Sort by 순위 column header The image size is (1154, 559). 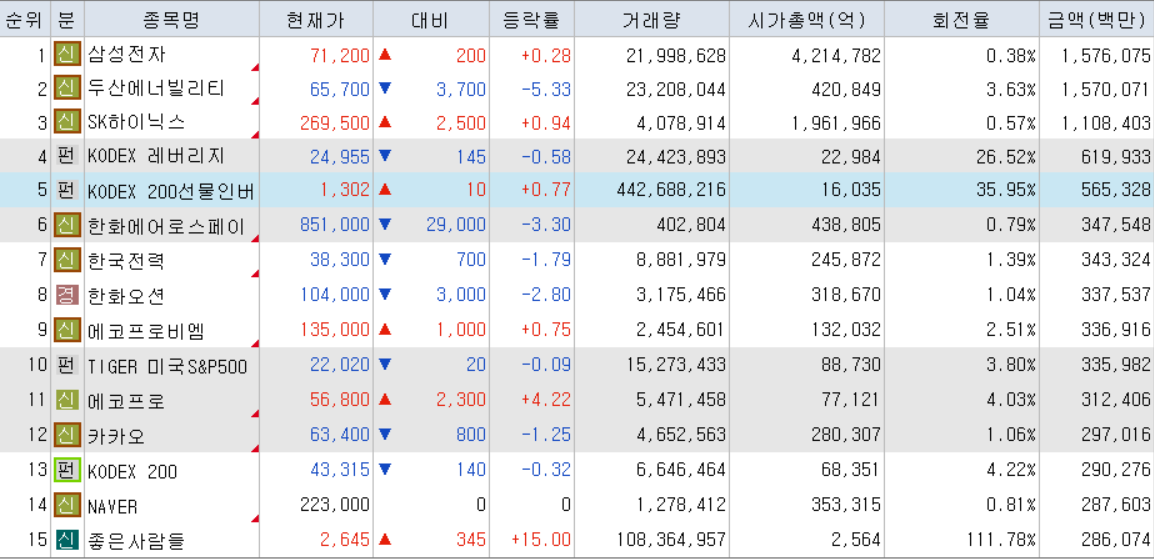point(24,19)
